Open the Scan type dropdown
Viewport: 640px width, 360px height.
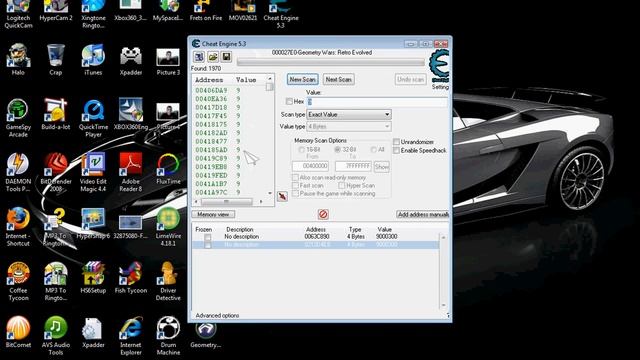click(349, 115)
